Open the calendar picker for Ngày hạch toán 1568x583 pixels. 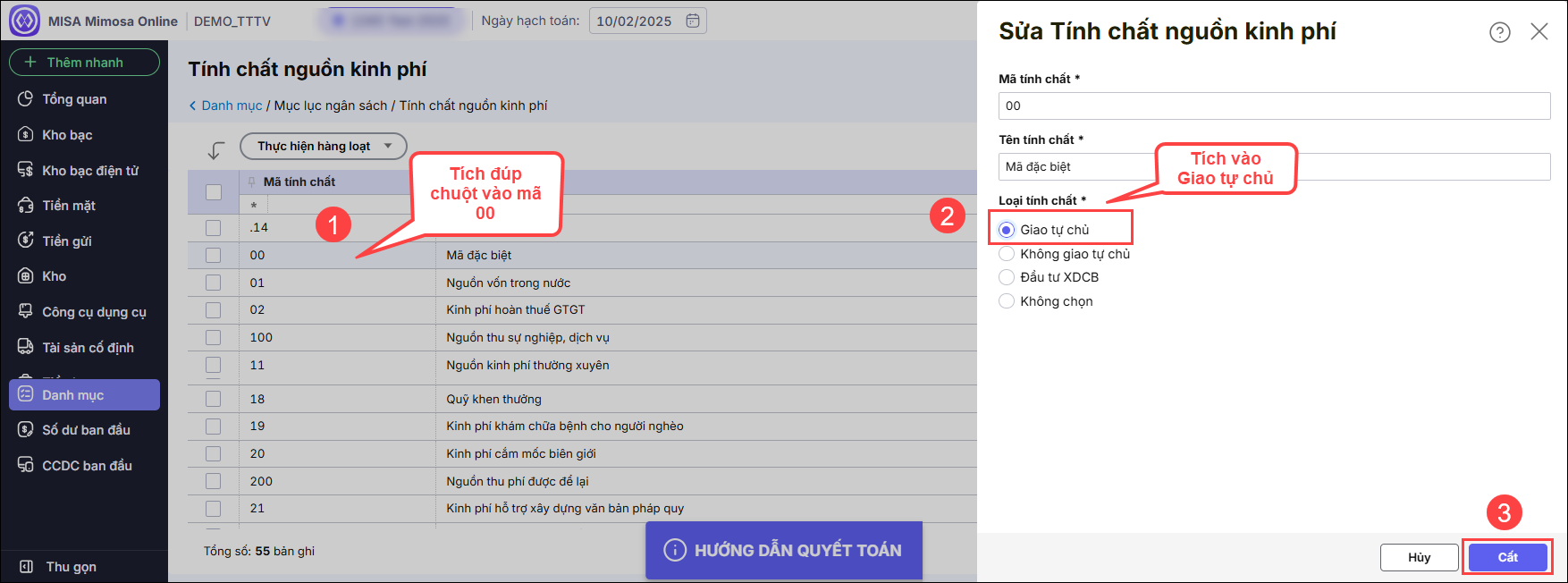(x=693, y=21)
